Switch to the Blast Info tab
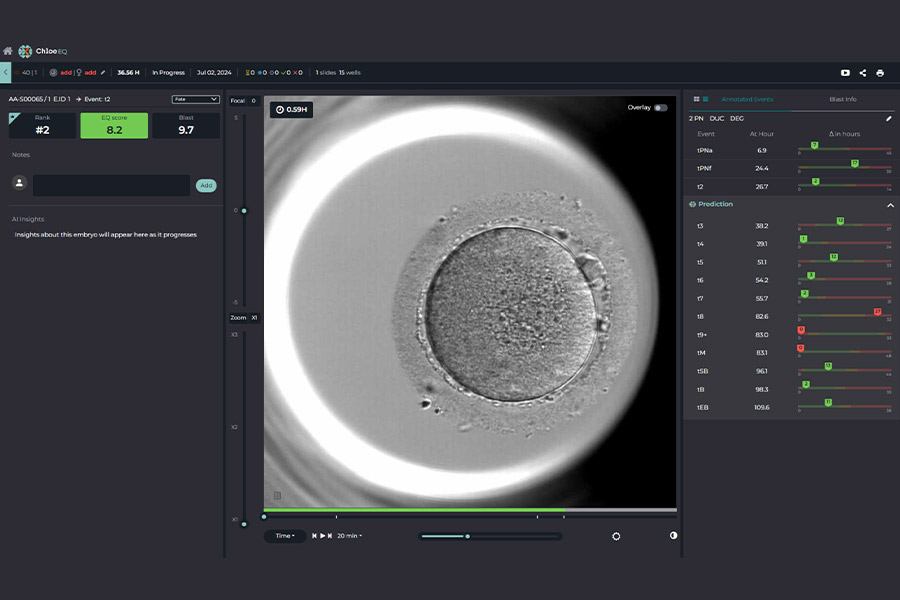 [x=842, y=99]
